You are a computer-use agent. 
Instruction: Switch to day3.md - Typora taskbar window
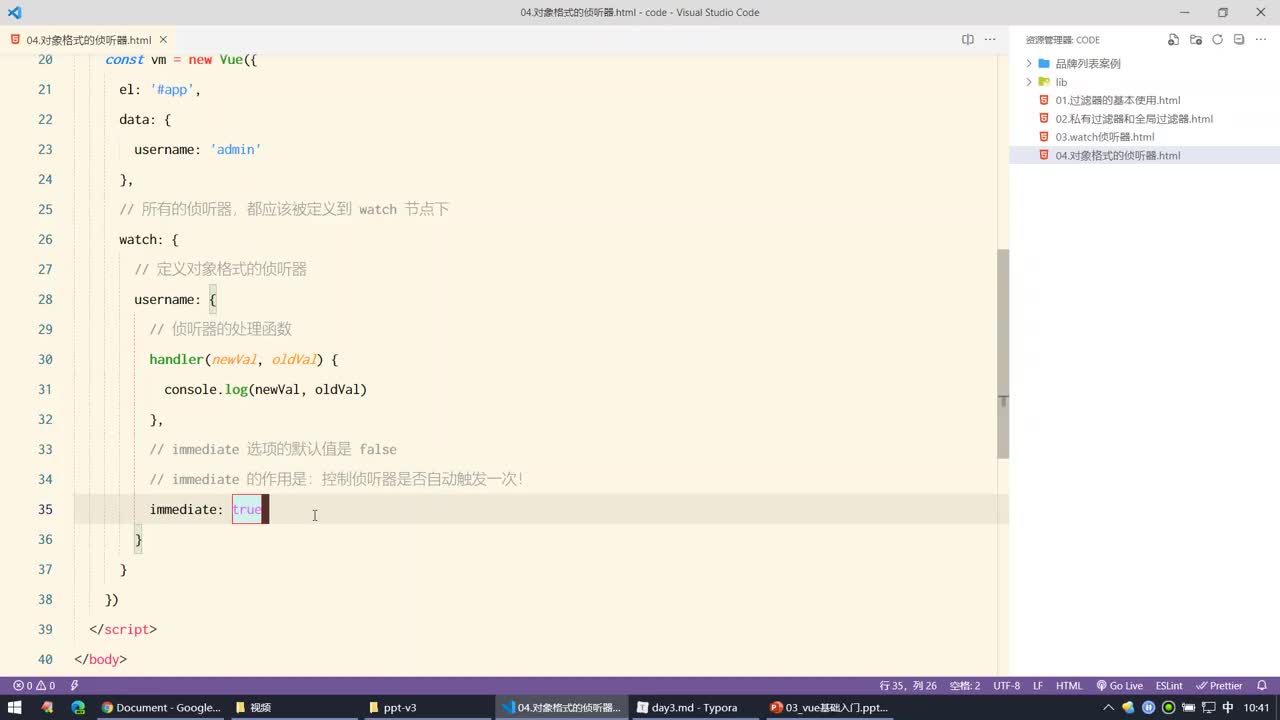[694, 707]
